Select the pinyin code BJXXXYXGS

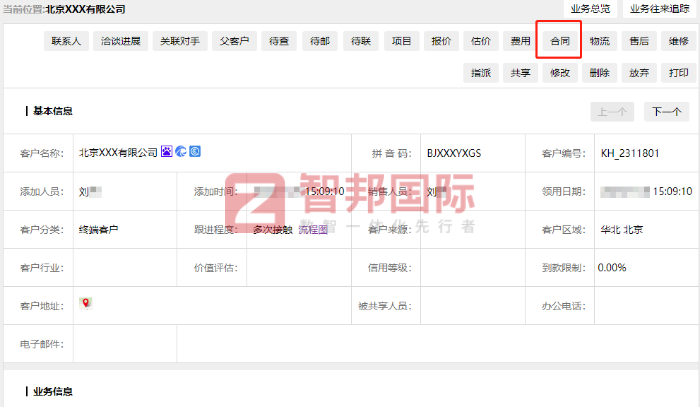pyautogui.click(x=454, y=153)
